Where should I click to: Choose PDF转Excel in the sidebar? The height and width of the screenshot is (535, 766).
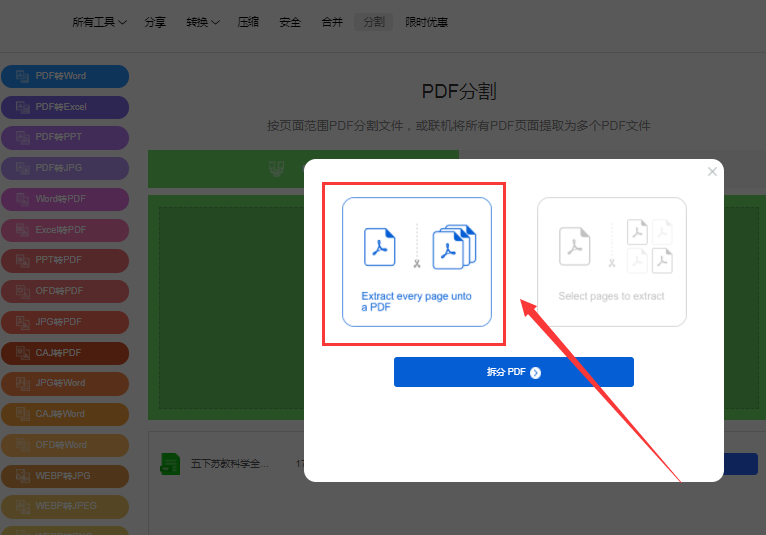tap(65, 107)
